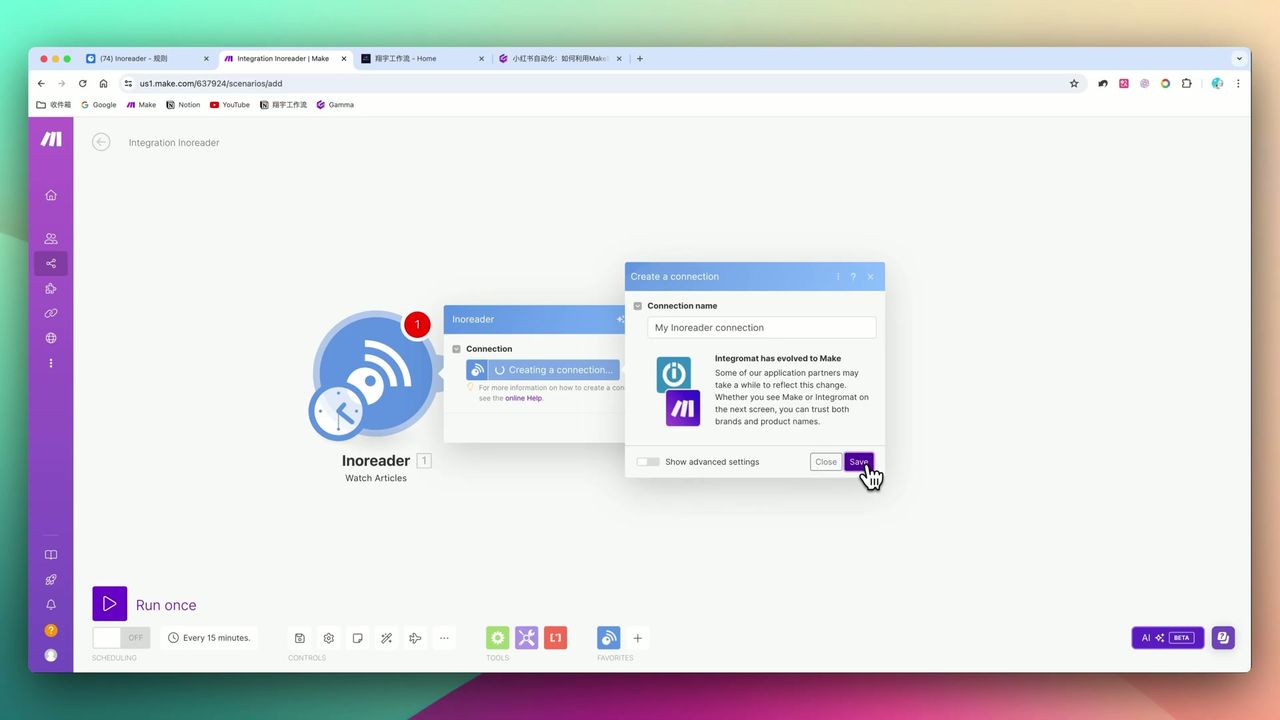Open the Connections link icon in sidebar

[x=51, y=313]
